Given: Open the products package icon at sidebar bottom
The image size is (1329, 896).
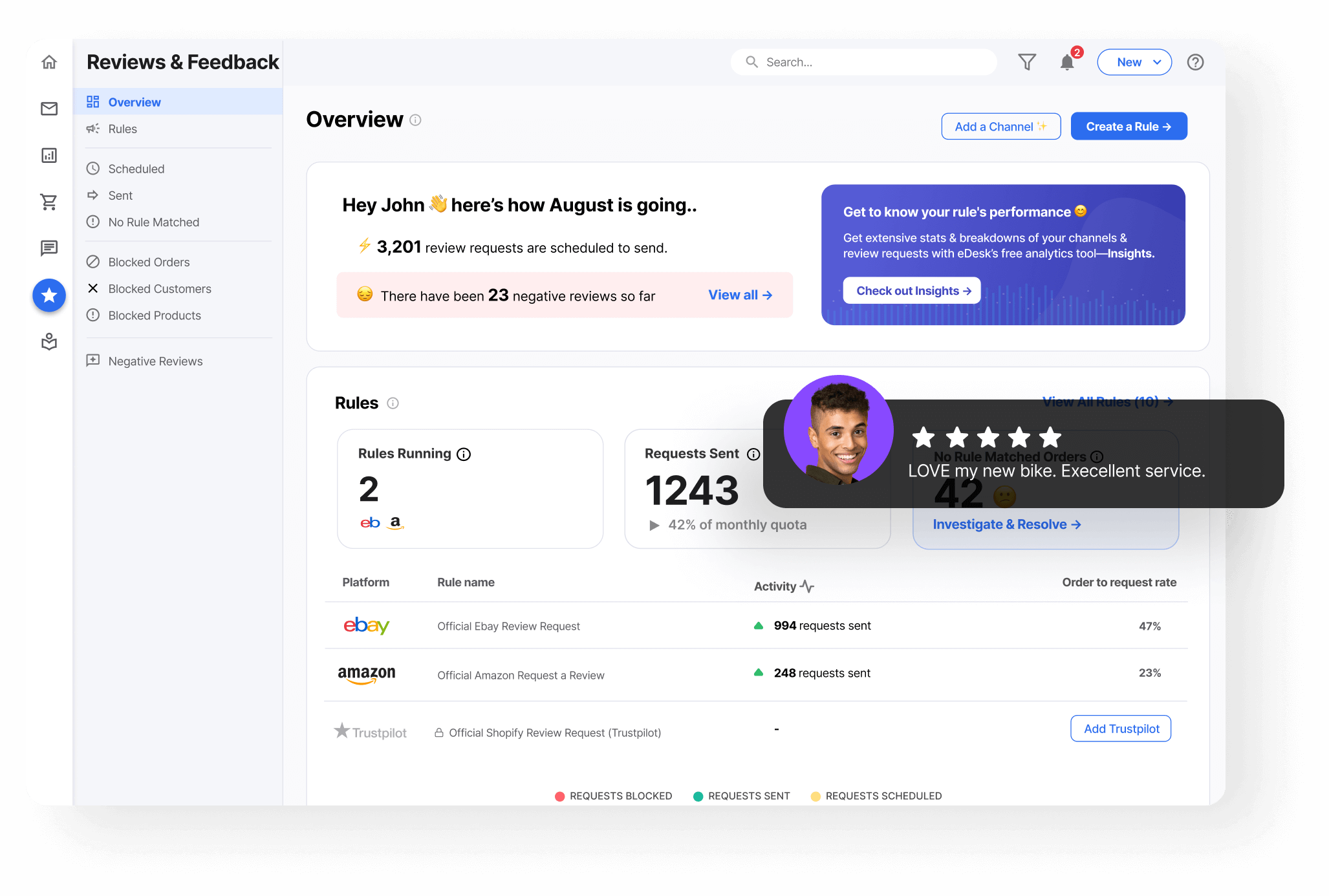Looking at the screenshot, I should coord(49,342).
